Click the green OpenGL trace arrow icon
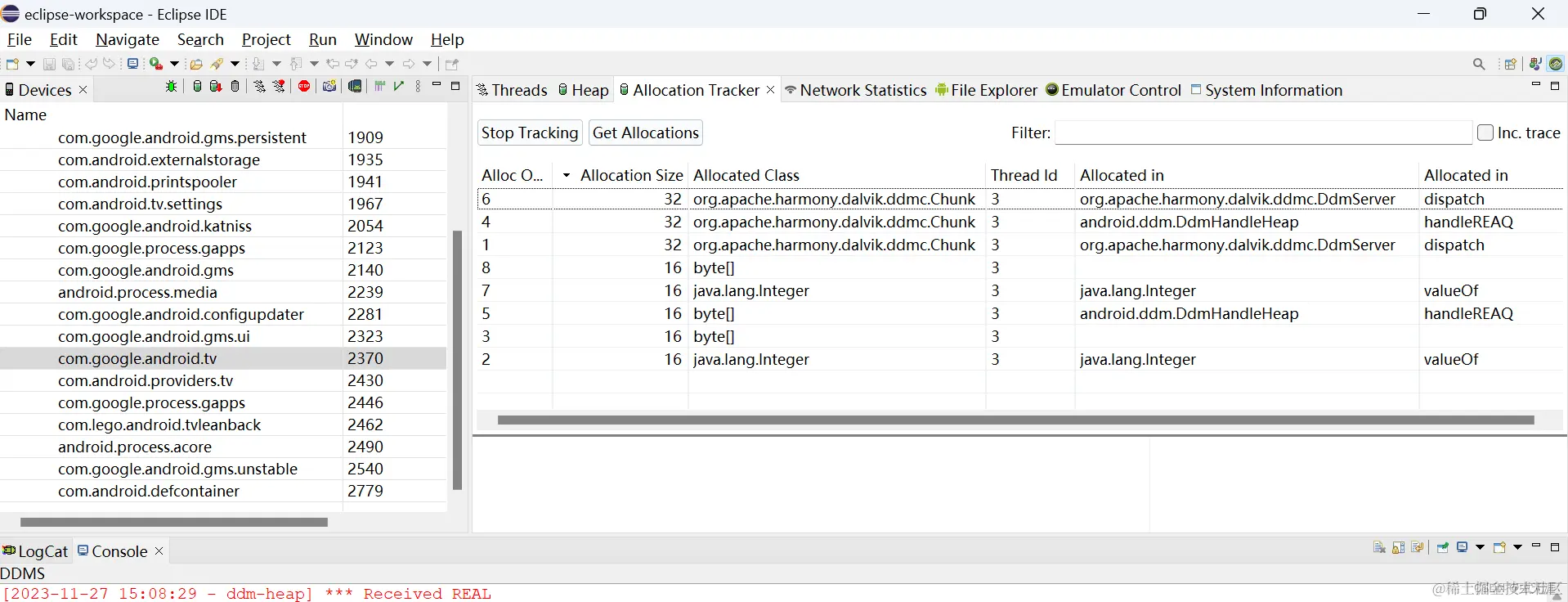This screenshot has height=602, width=1568. click(x=399, y=85)
